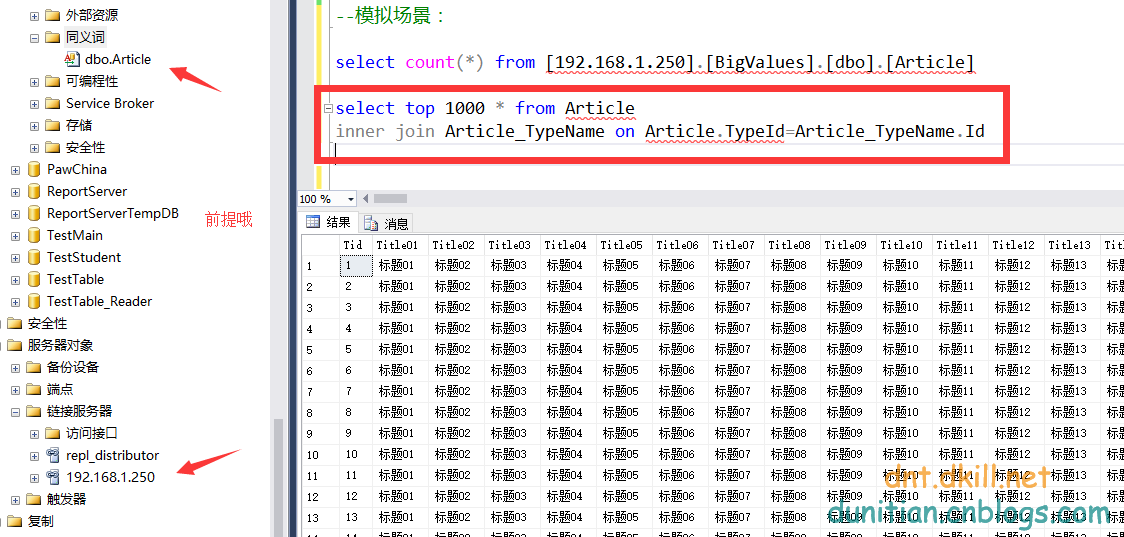Click the TestTable_Reader database icon

(x=34, y=302)
